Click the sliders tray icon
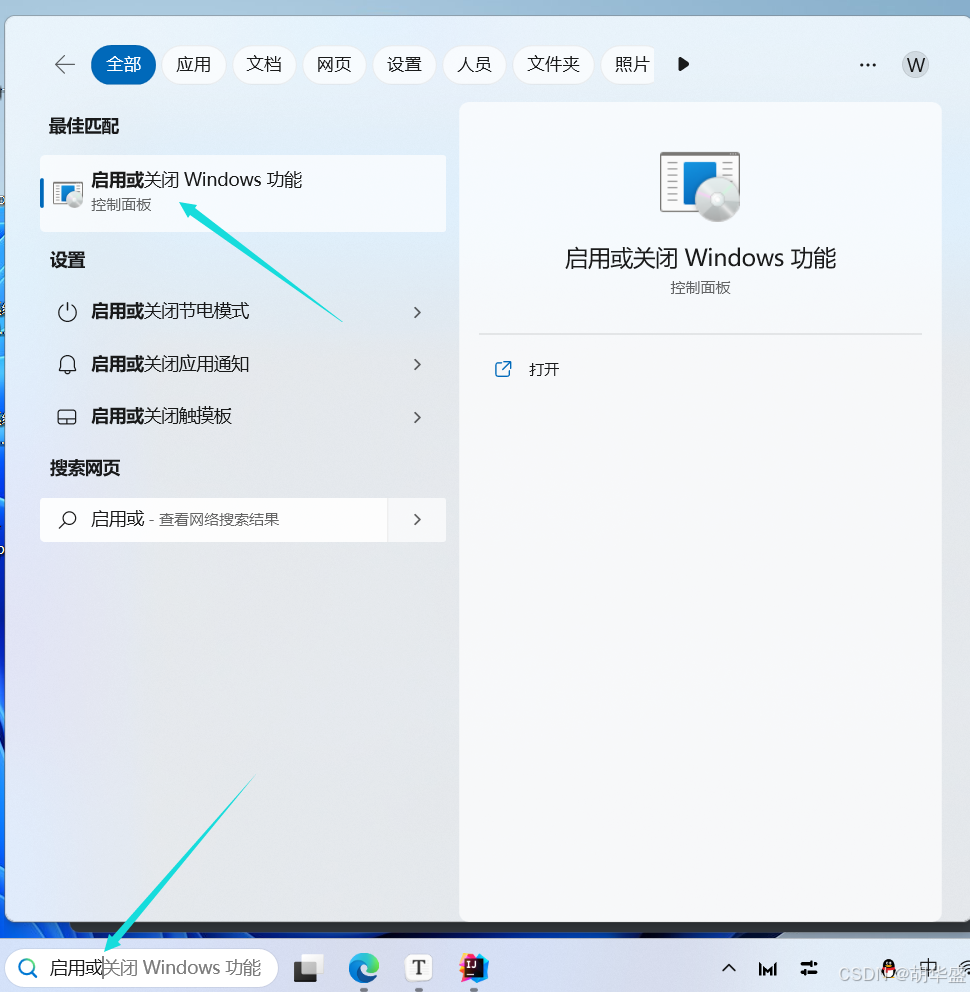Screen dimensions: 970x992 (x=809, y=968)
